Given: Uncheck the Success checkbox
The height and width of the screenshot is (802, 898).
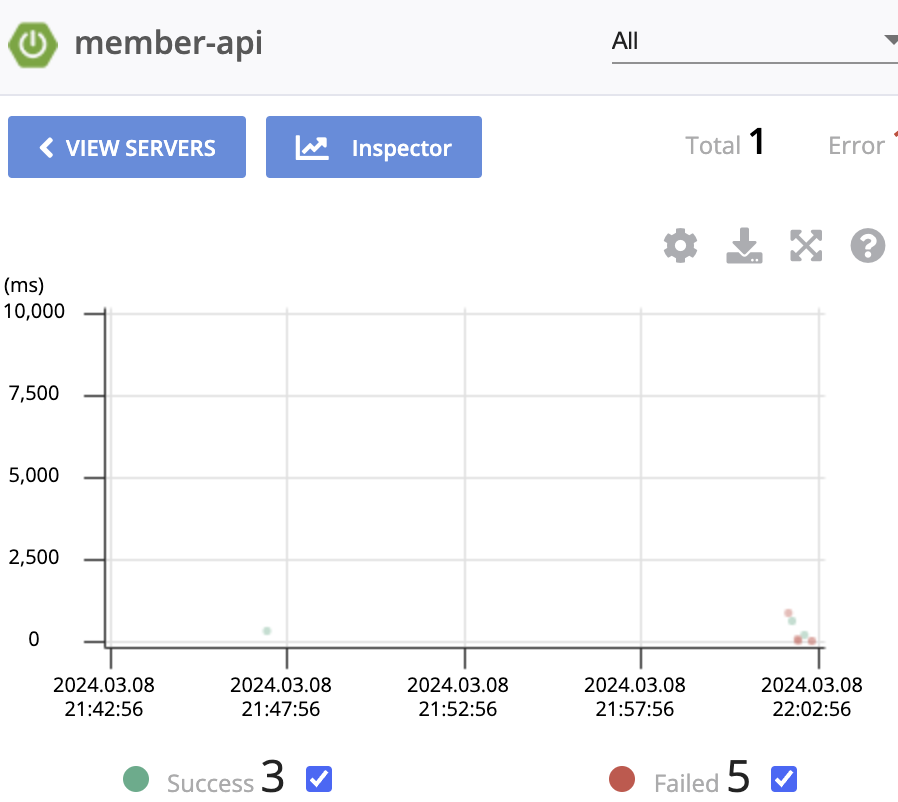Looking at the screenshot, I should pos(319,779).
